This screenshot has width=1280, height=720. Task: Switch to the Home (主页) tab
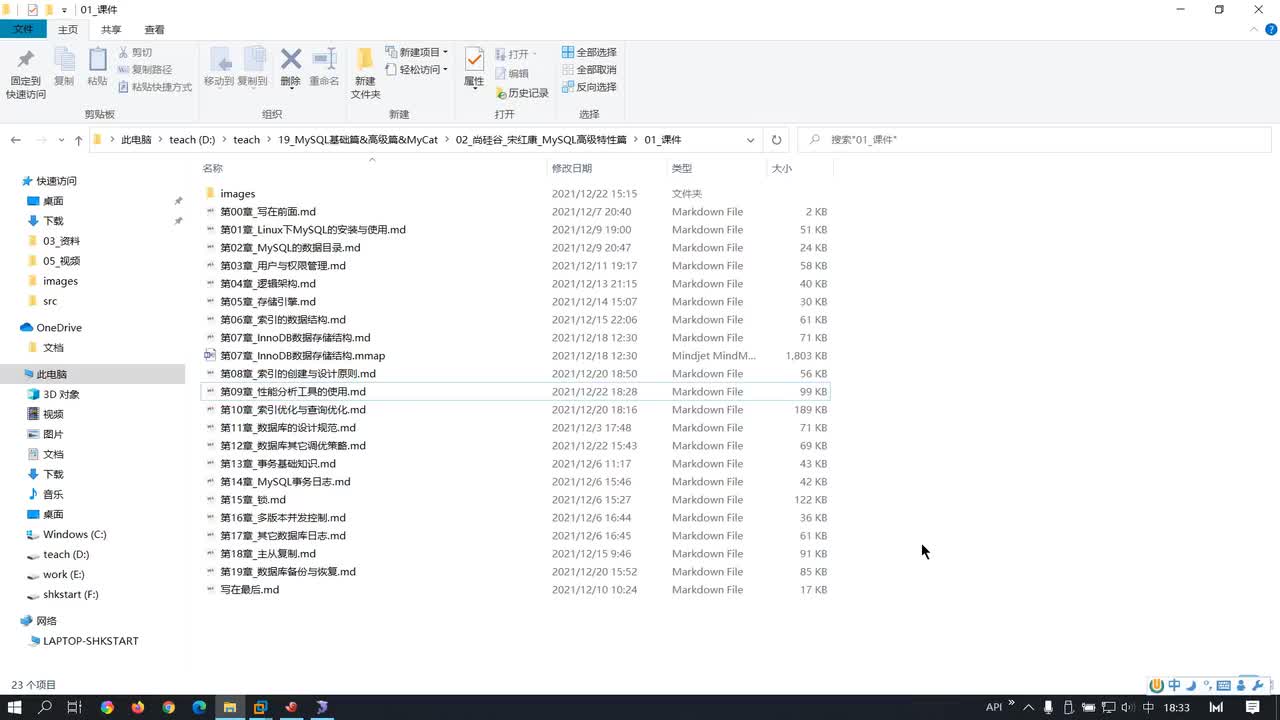[x=68, y=30]
